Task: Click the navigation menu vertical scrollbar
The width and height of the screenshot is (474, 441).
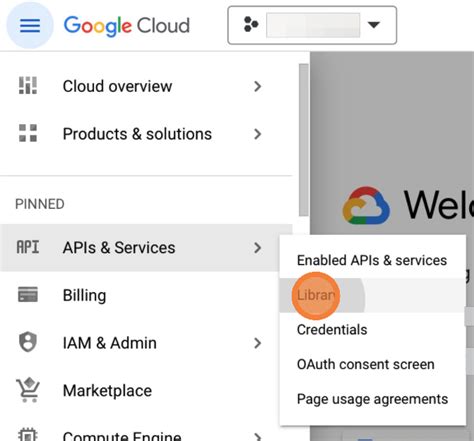Action: tap(304, 140)
